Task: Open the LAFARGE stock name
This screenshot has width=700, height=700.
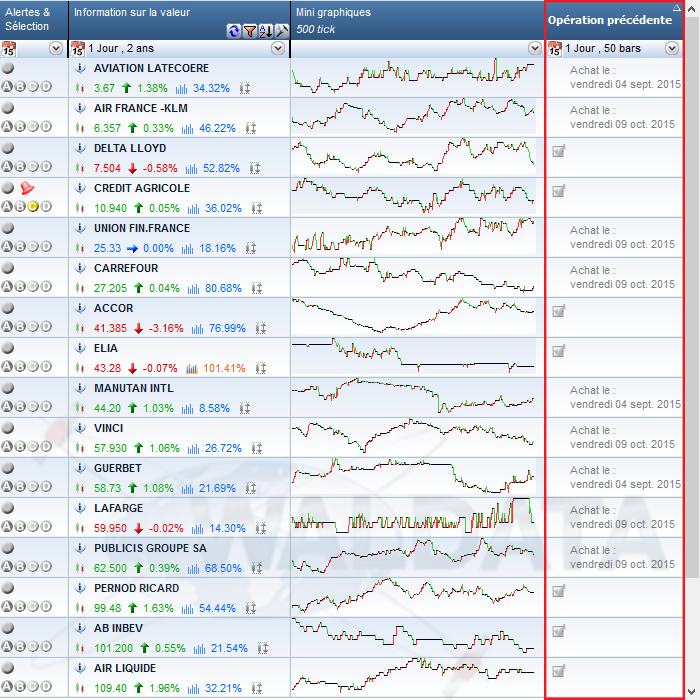Action: pos(118,508)
